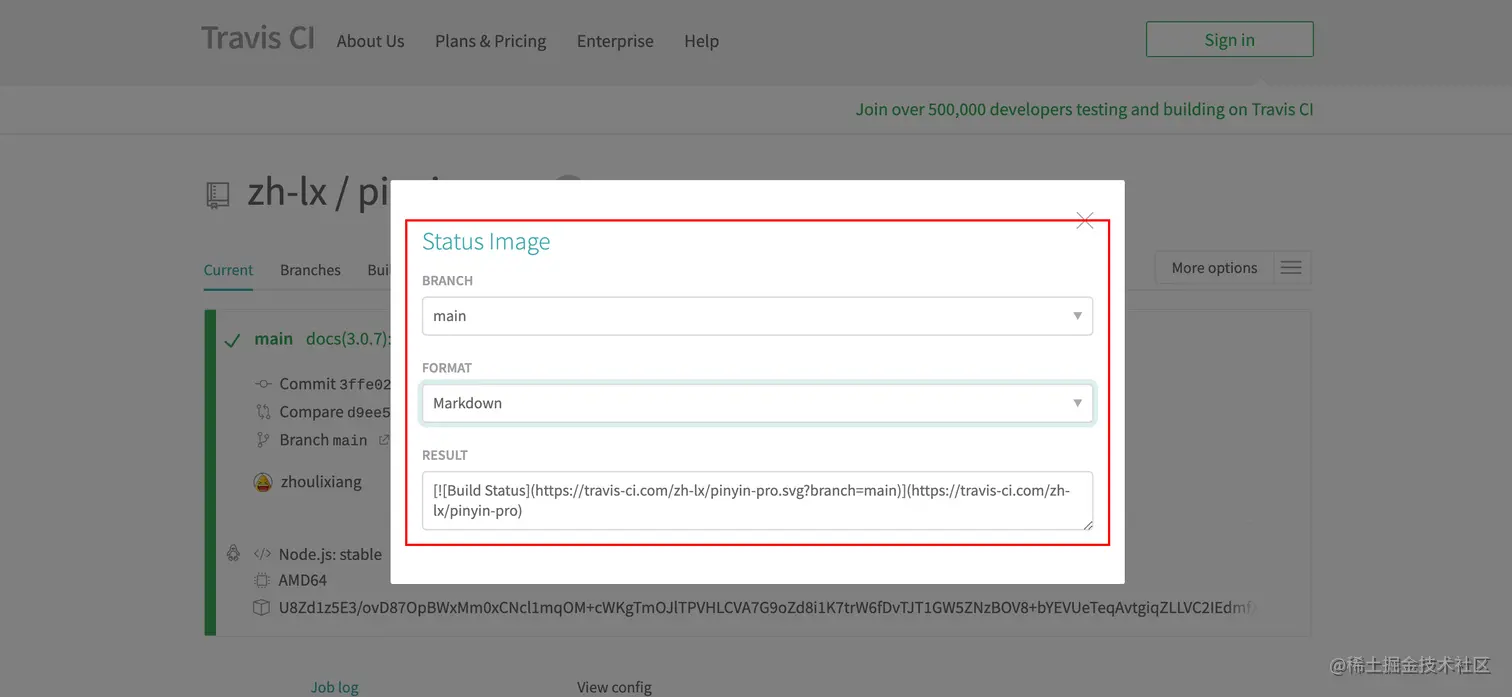Open Plans & Pricing menu item

[490, 41]
